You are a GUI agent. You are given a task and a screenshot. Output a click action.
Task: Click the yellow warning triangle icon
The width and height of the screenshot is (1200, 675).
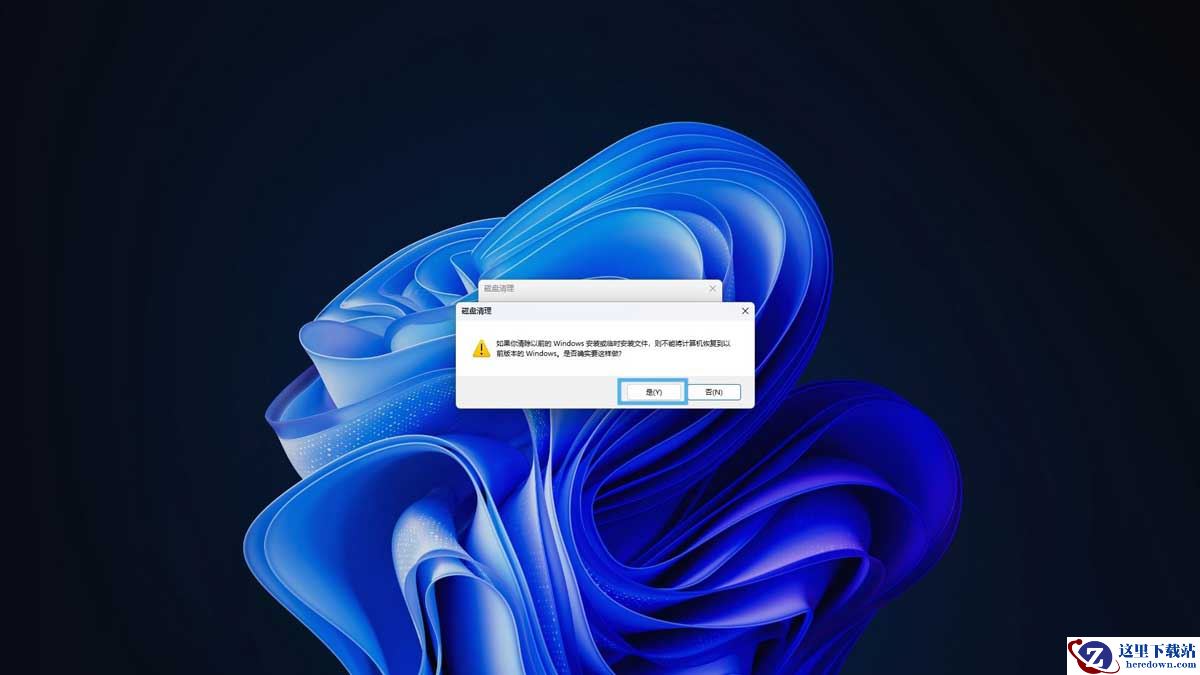pos(481,348)
